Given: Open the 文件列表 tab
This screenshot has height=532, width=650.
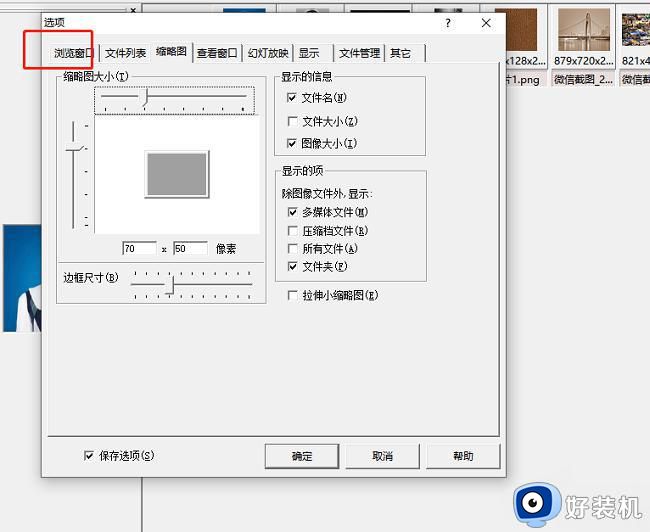Looking at the screenshot, I should (125, 53).
